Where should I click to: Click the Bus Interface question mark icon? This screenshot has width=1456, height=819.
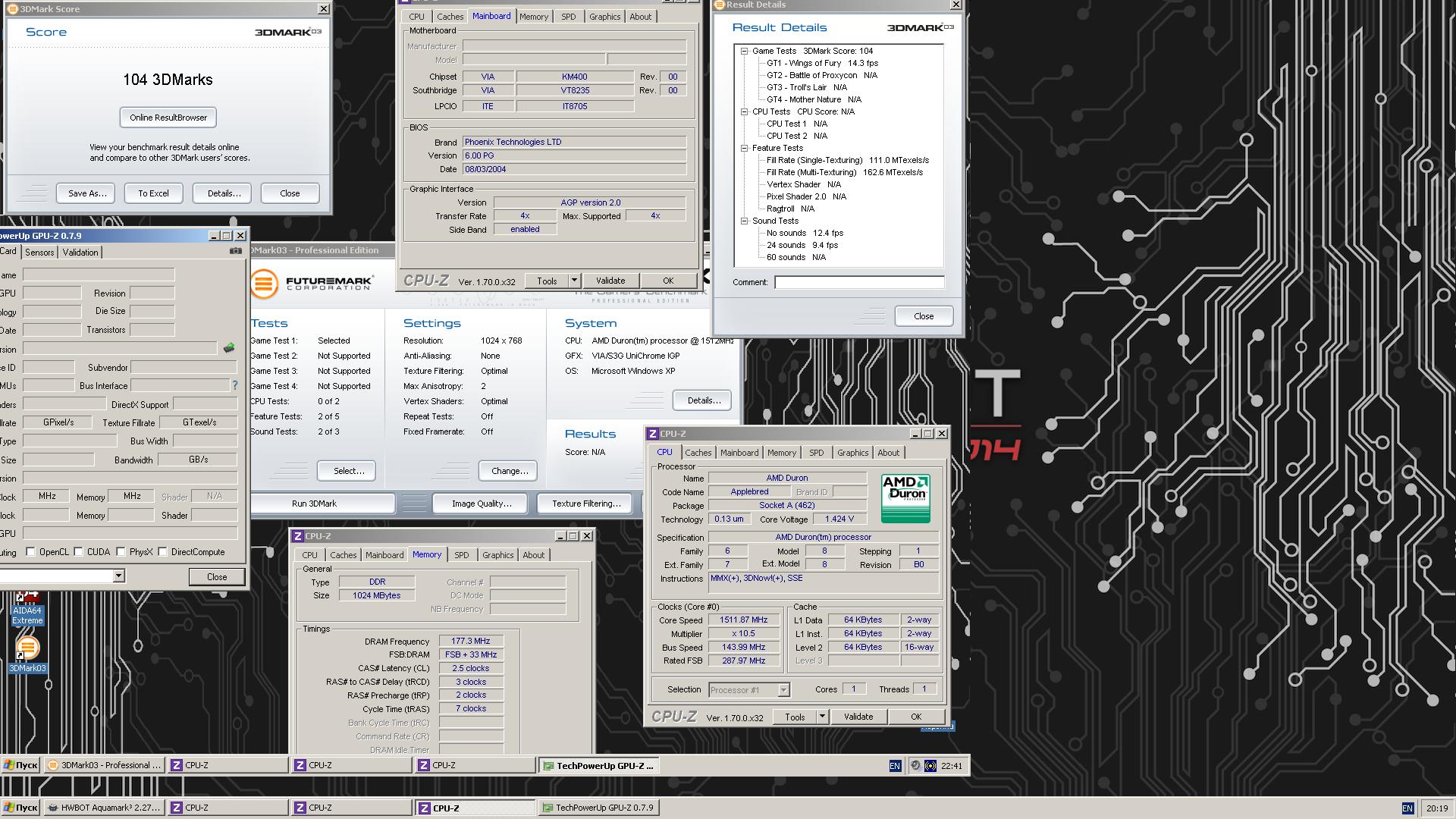click(235, 385)
